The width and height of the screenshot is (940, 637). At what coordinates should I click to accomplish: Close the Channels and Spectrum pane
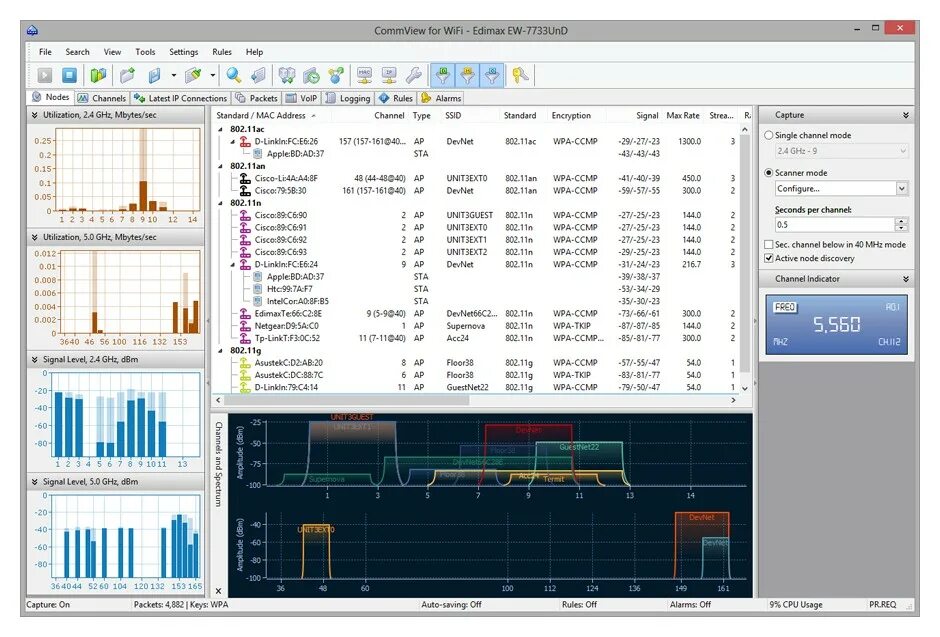(218, 591)
